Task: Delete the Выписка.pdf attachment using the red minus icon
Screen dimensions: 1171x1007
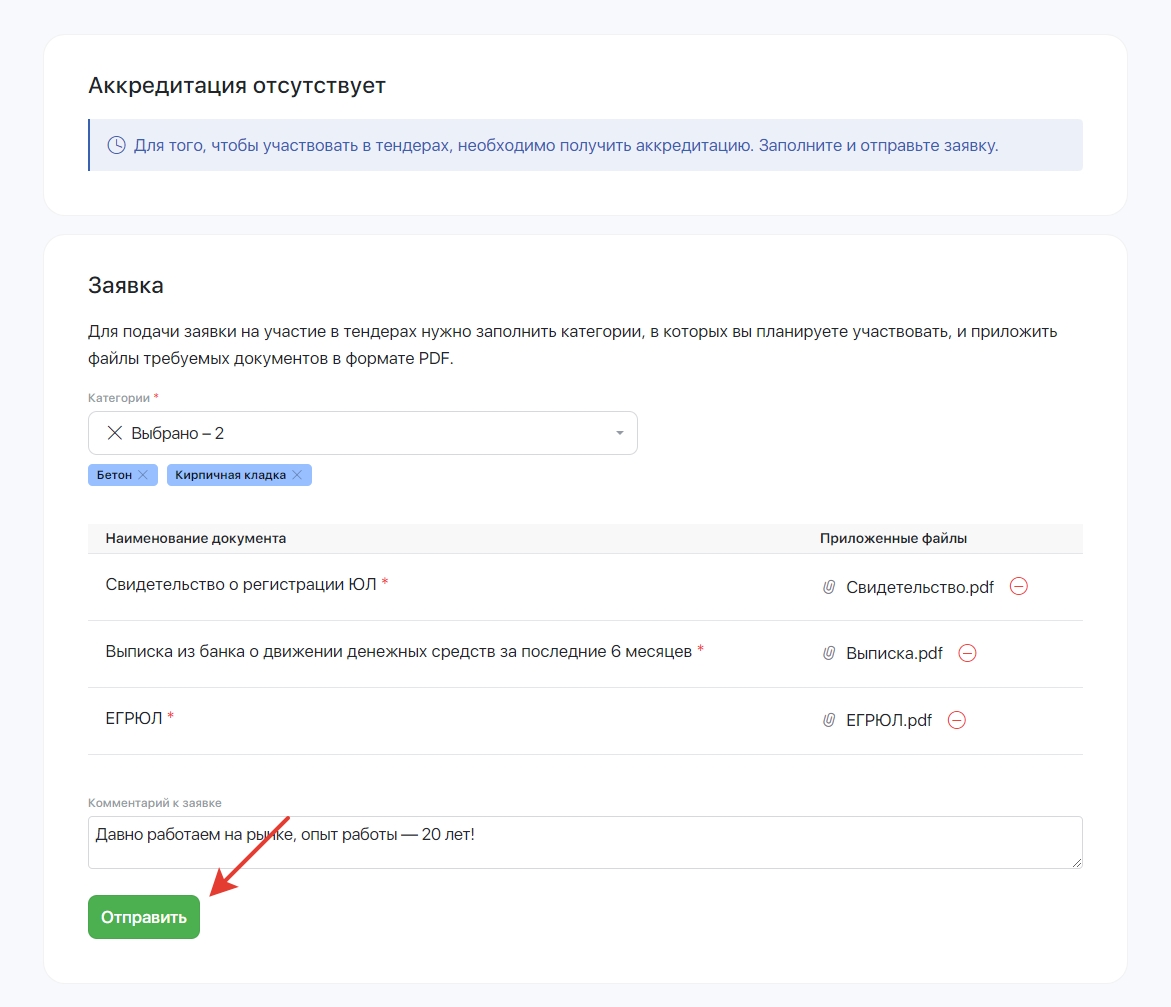Action: click(967, 653)
